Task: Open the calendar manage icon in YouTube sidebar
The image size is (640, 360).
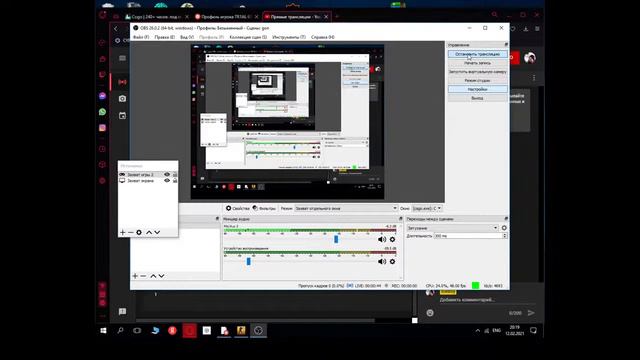Action: click(x=122, y=116)
